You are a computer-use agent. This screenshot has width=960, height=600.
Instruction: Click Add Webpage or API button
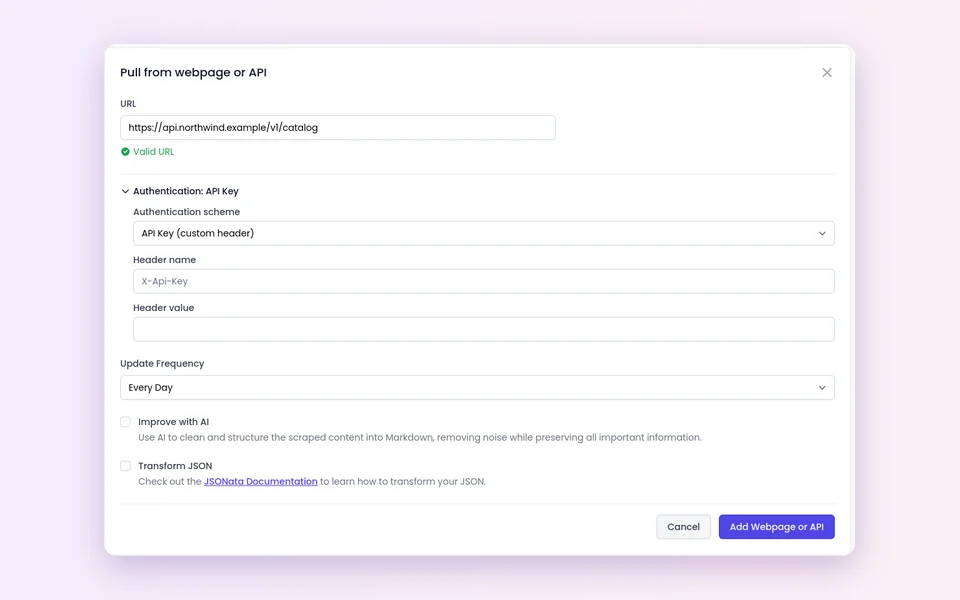tap(776, 527)
